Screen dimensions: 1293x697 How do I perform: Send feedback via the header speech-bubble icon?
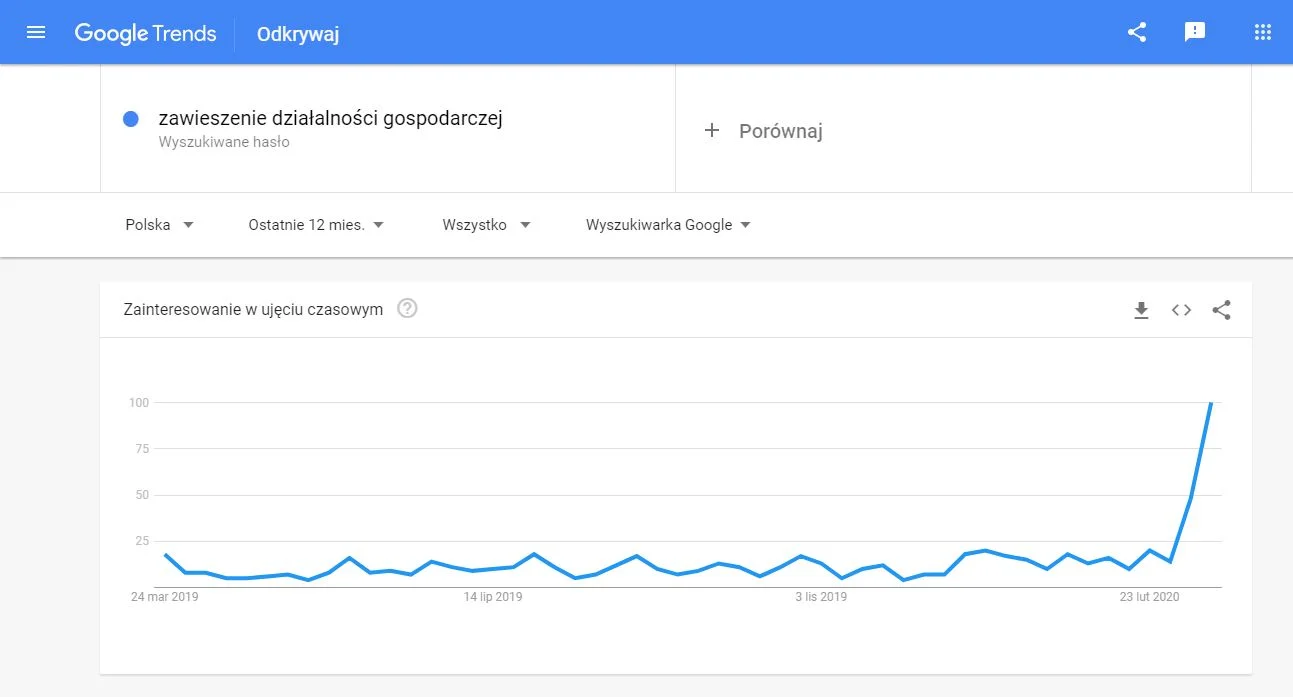point(1195,32)
